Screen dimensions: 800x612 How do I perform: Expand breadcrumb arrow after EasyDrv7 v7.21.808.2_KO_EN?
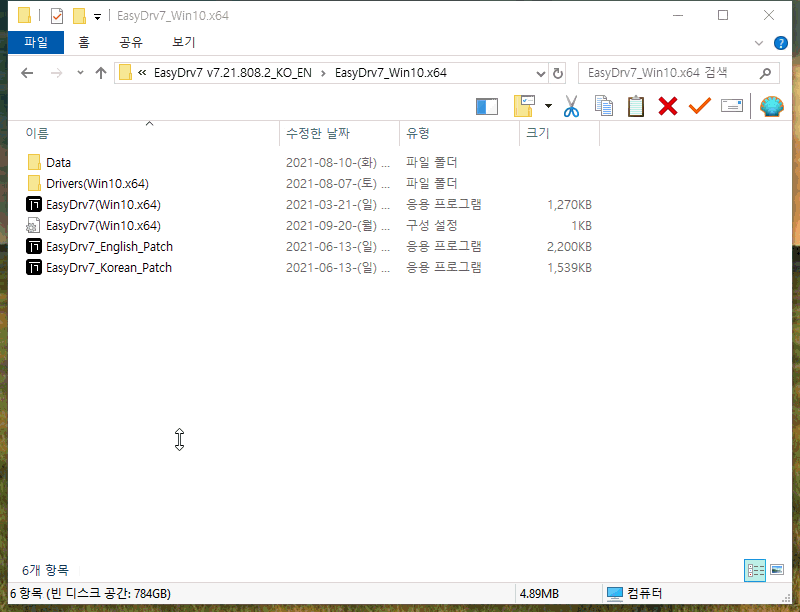click(323, 73)
